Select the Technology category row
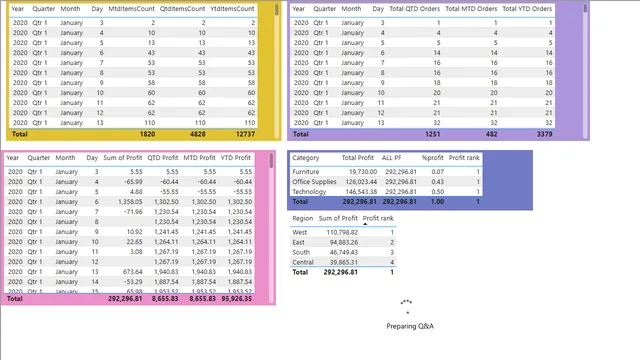640x360 pixels. pyautogui.click(x=386, y=191)
